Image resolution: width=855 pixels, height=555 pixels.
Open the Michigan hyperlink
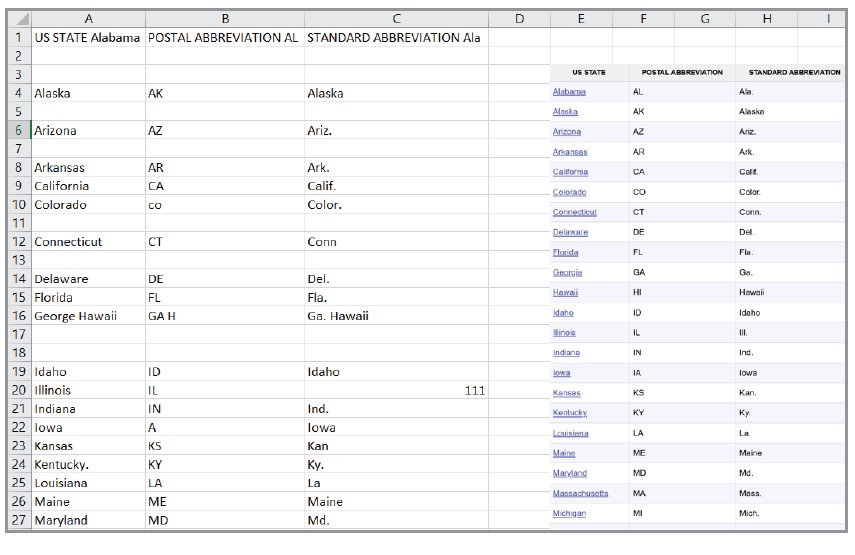pyautogui.click(x=569, y=513)
